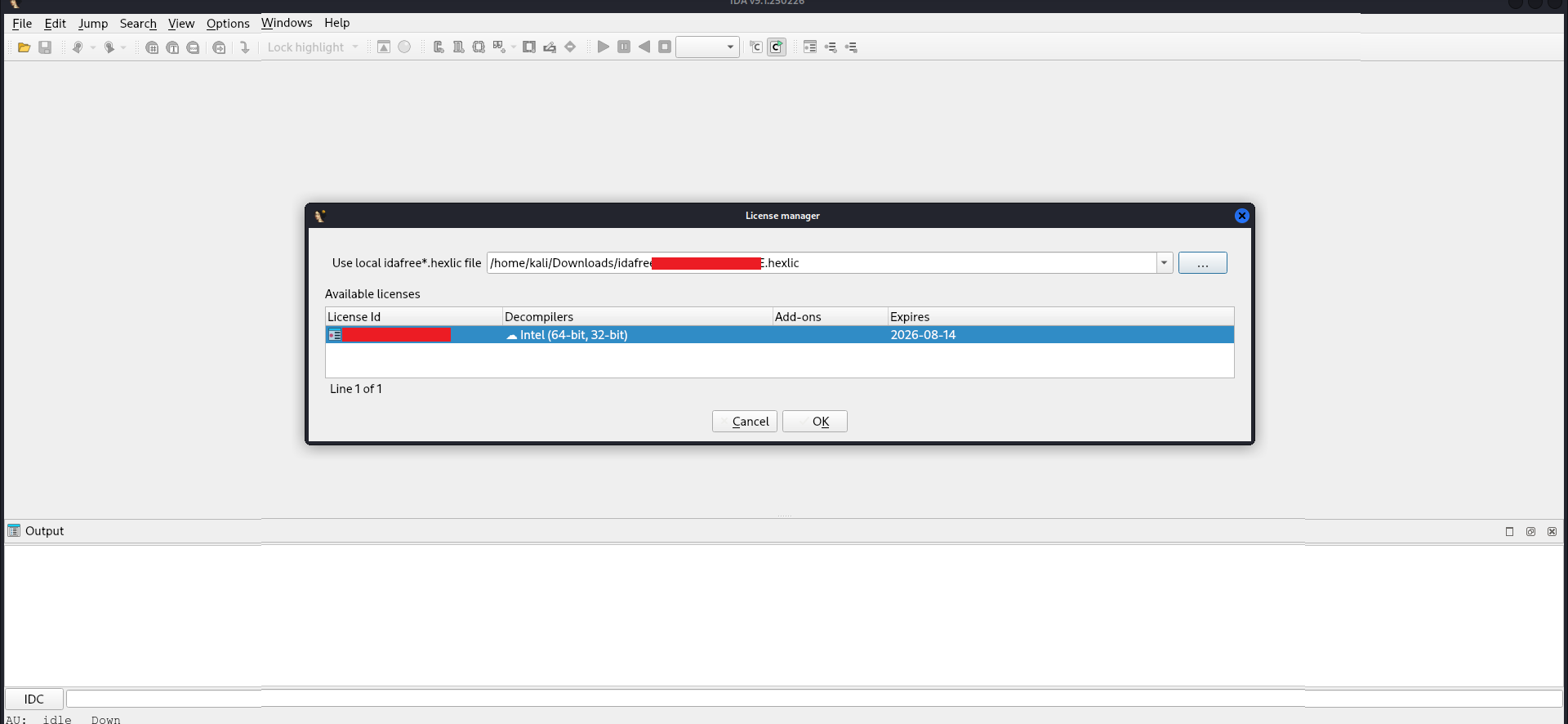Open the Help menu
Screen dimensions: 1568x724
click(336, 23)
